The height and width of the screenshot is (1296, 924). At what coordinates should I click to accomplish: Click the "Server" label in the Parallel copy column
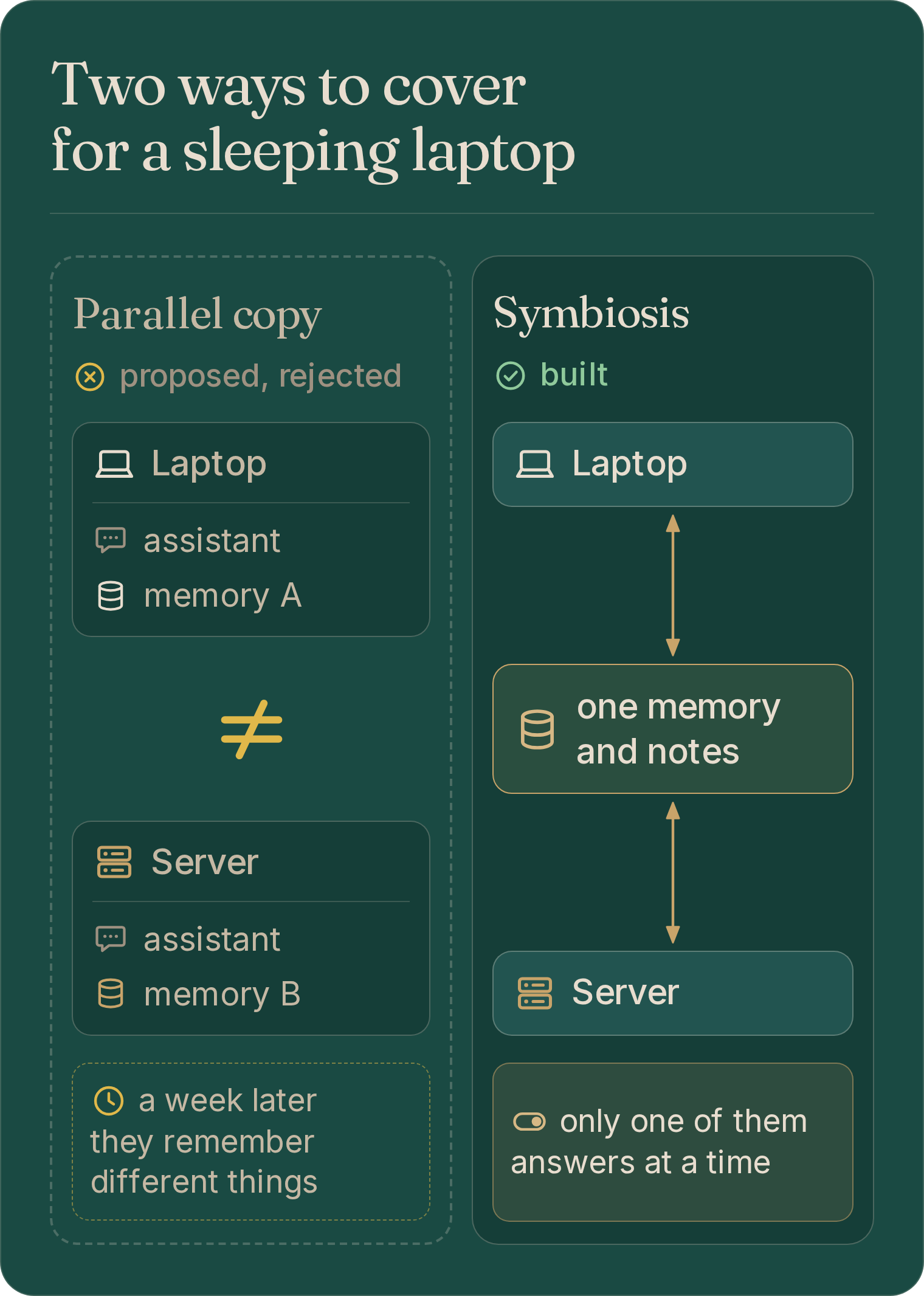(205, 862)
